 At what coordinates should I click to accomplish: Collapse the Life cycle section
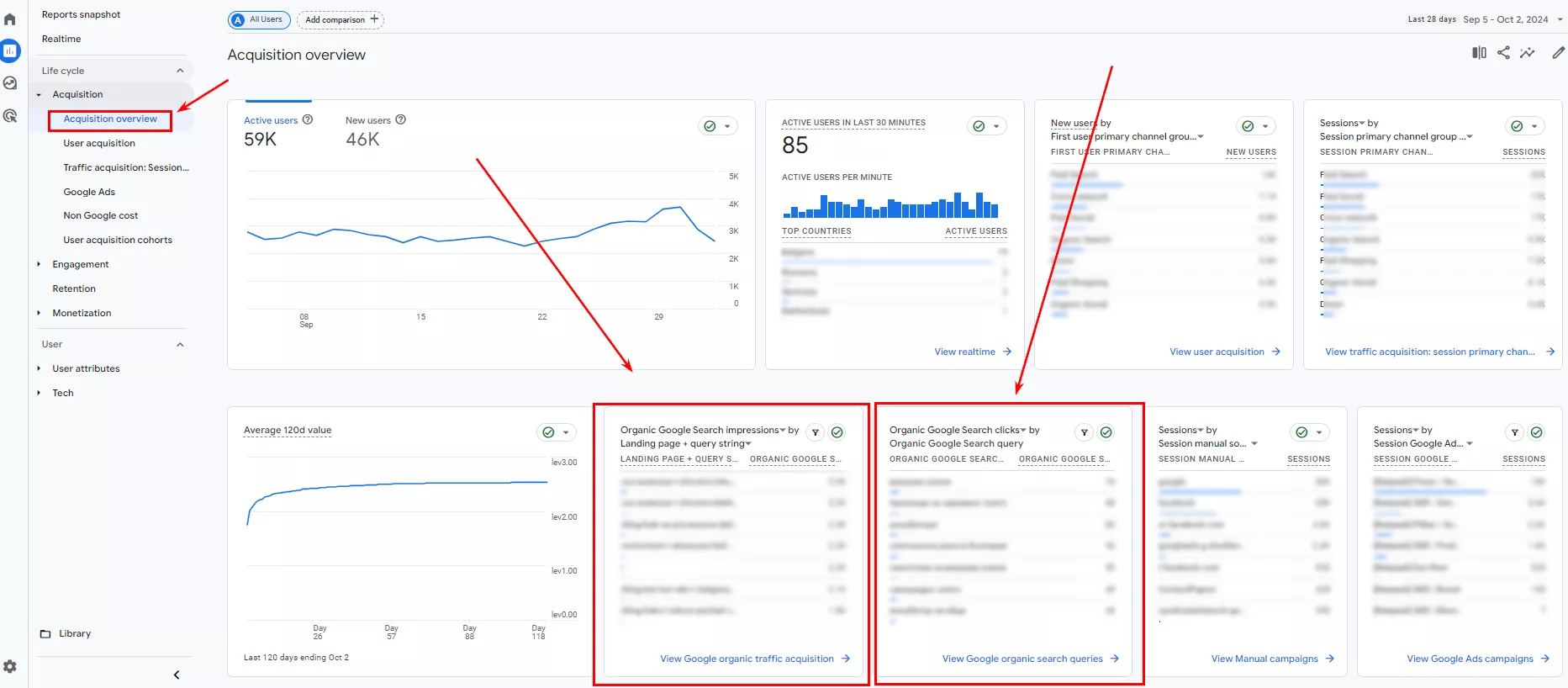coord(180,71)
